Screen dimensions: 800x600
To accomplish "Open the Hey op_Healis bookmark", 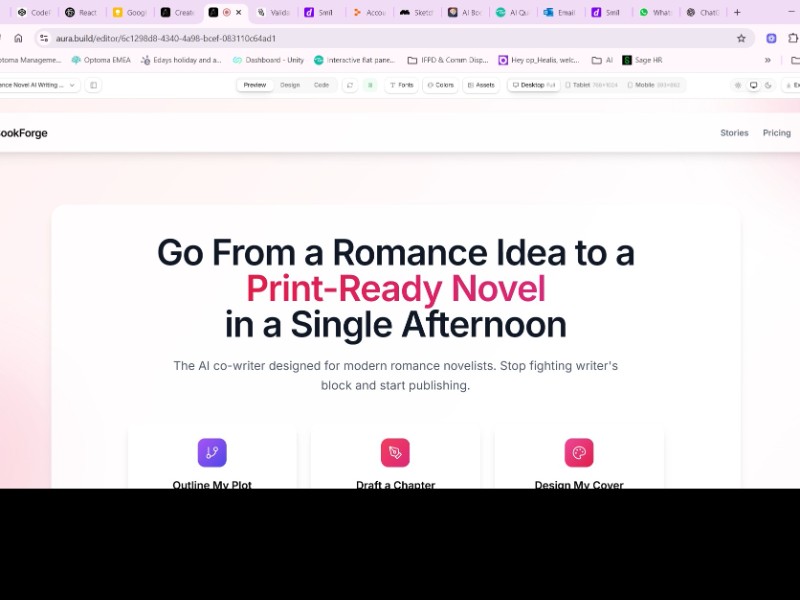I will (x=539, y=60).
